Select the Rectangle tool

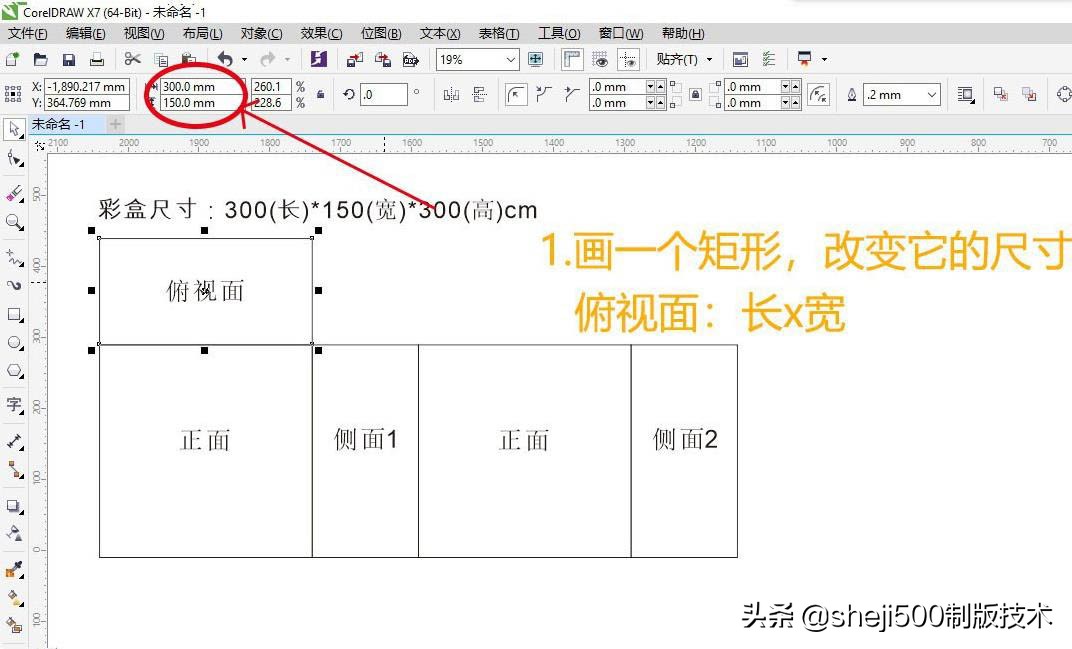click(x=14, y=315)
